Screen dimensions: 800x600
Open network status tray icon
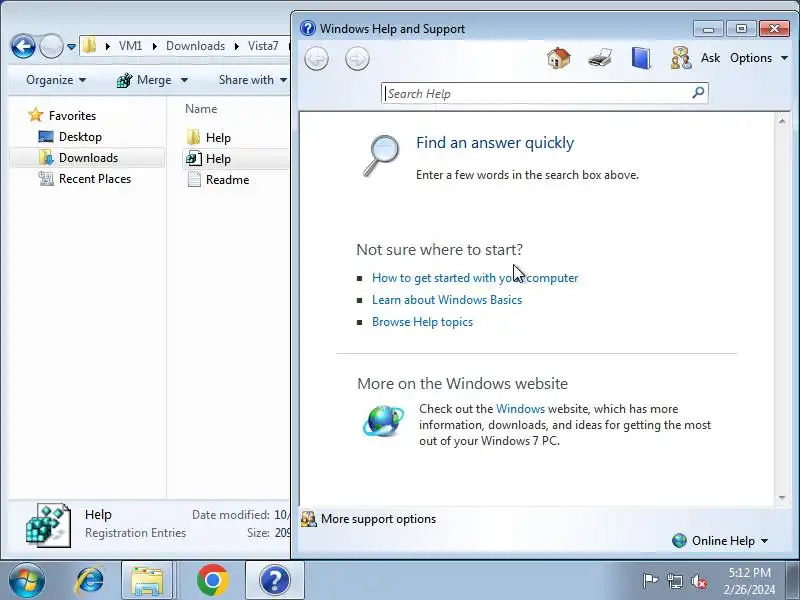(x=675, y=581)
